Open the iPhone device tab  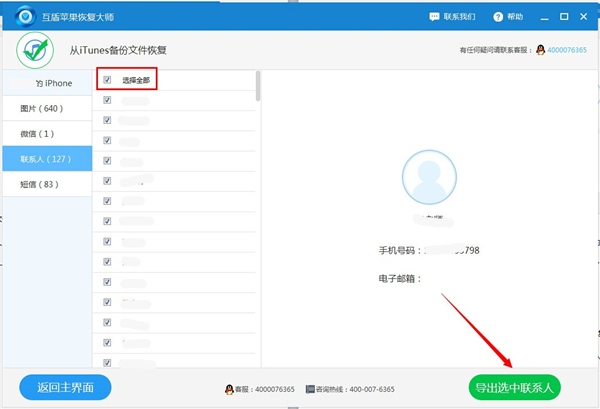[47, 83]
